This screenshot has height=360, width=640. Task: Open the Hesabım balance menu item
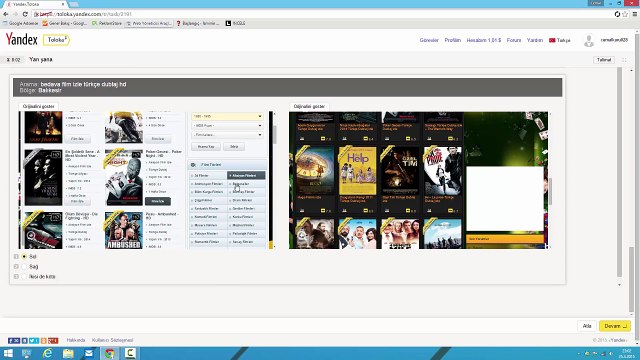pos(484,40)
